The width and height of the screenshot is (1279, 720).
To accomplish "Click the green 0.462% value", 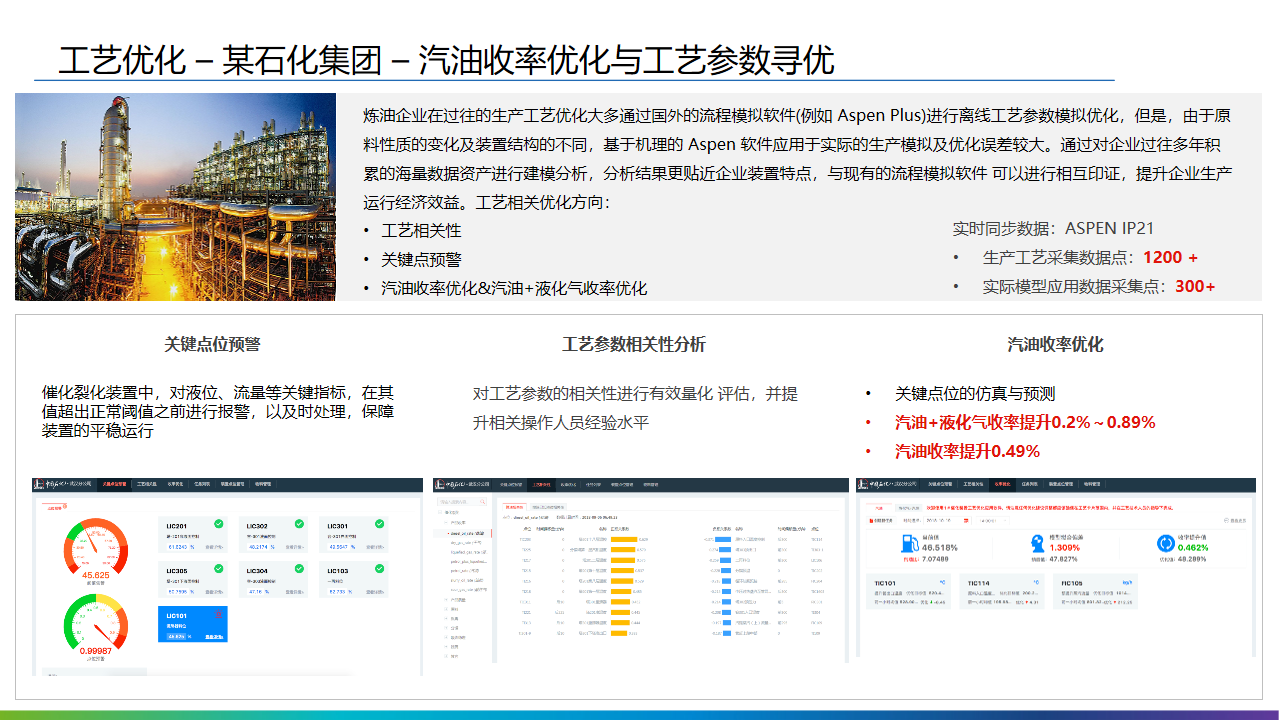I will click(x=1193, y=548).
